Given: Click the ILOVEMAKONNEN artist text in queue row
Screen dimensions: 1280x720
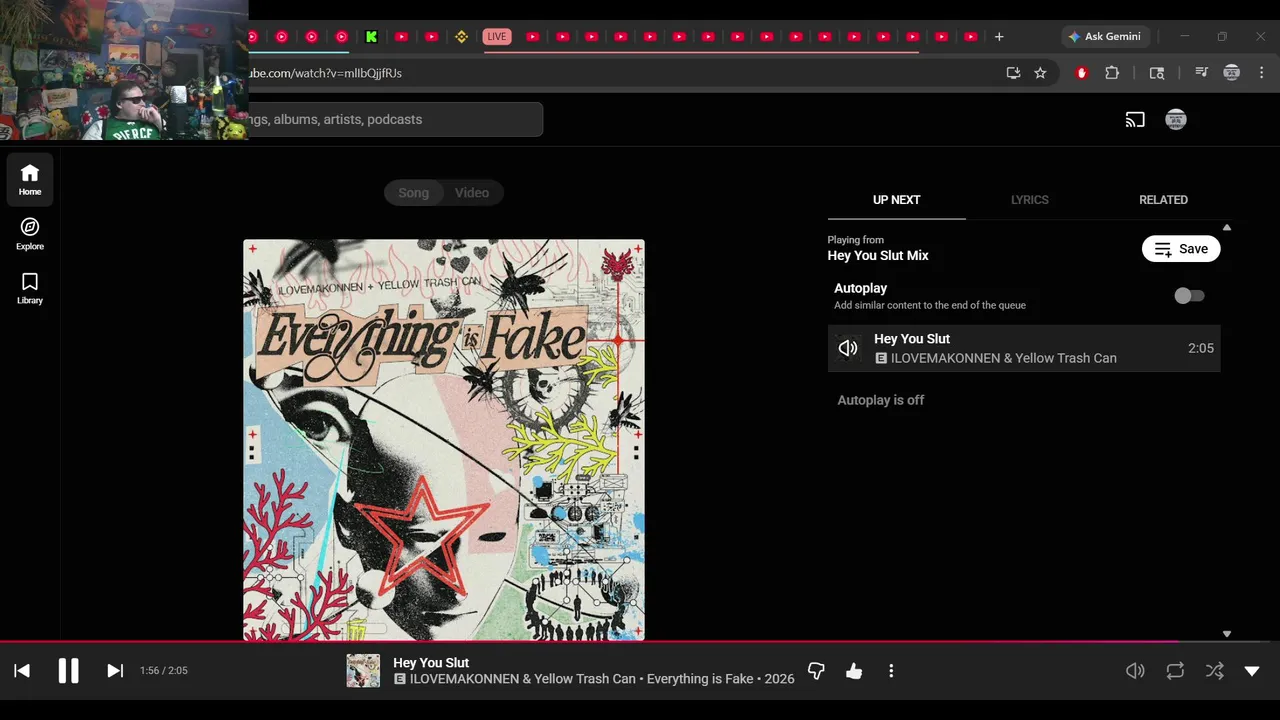Looking at the screenshot, I should click(1004, 358).
